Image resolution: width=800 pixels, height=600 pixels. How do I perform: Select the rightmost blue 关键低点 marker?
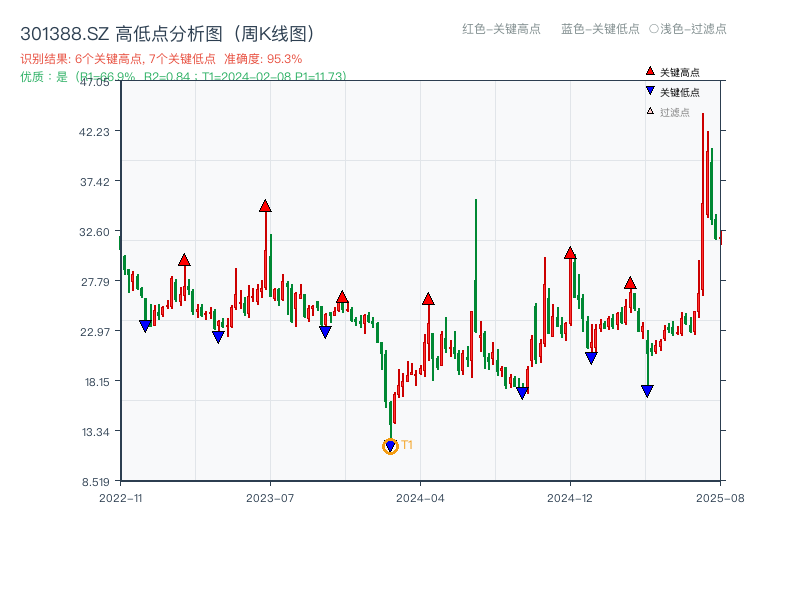click(x=647, y=390)
